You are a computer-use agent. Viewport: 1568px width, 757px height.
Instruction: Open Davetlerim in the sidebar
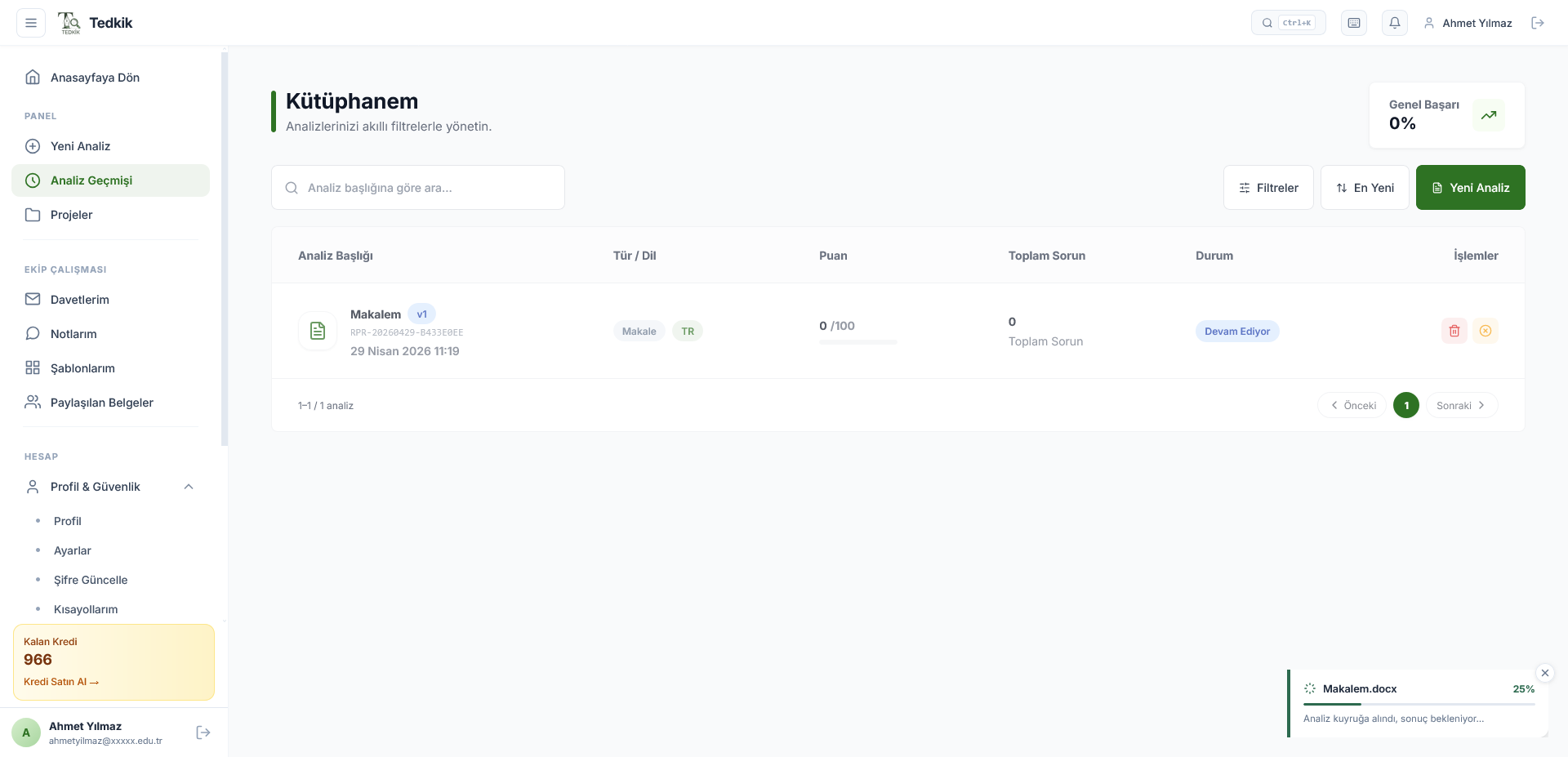tap(110, 300)
